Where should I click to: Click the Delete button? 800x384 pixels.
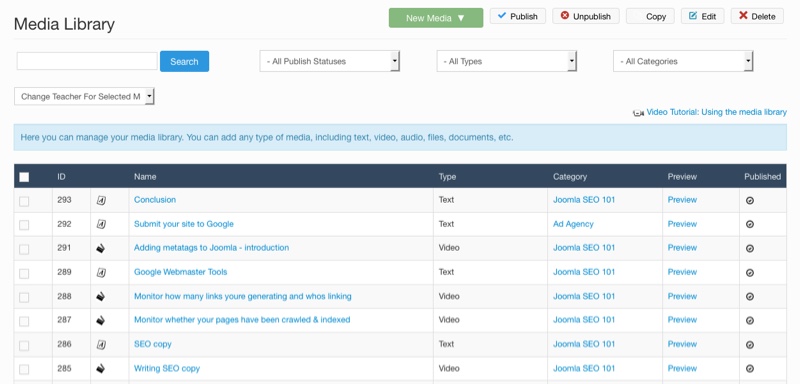[757, 16]
